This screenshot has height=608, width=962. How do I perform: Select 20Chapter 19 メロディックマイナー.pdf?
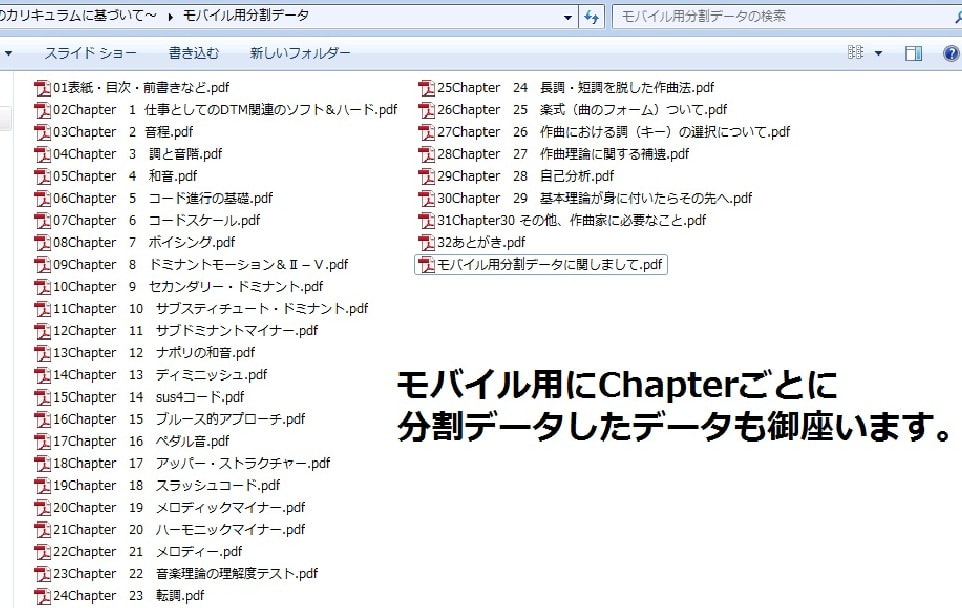pos(170,508)
